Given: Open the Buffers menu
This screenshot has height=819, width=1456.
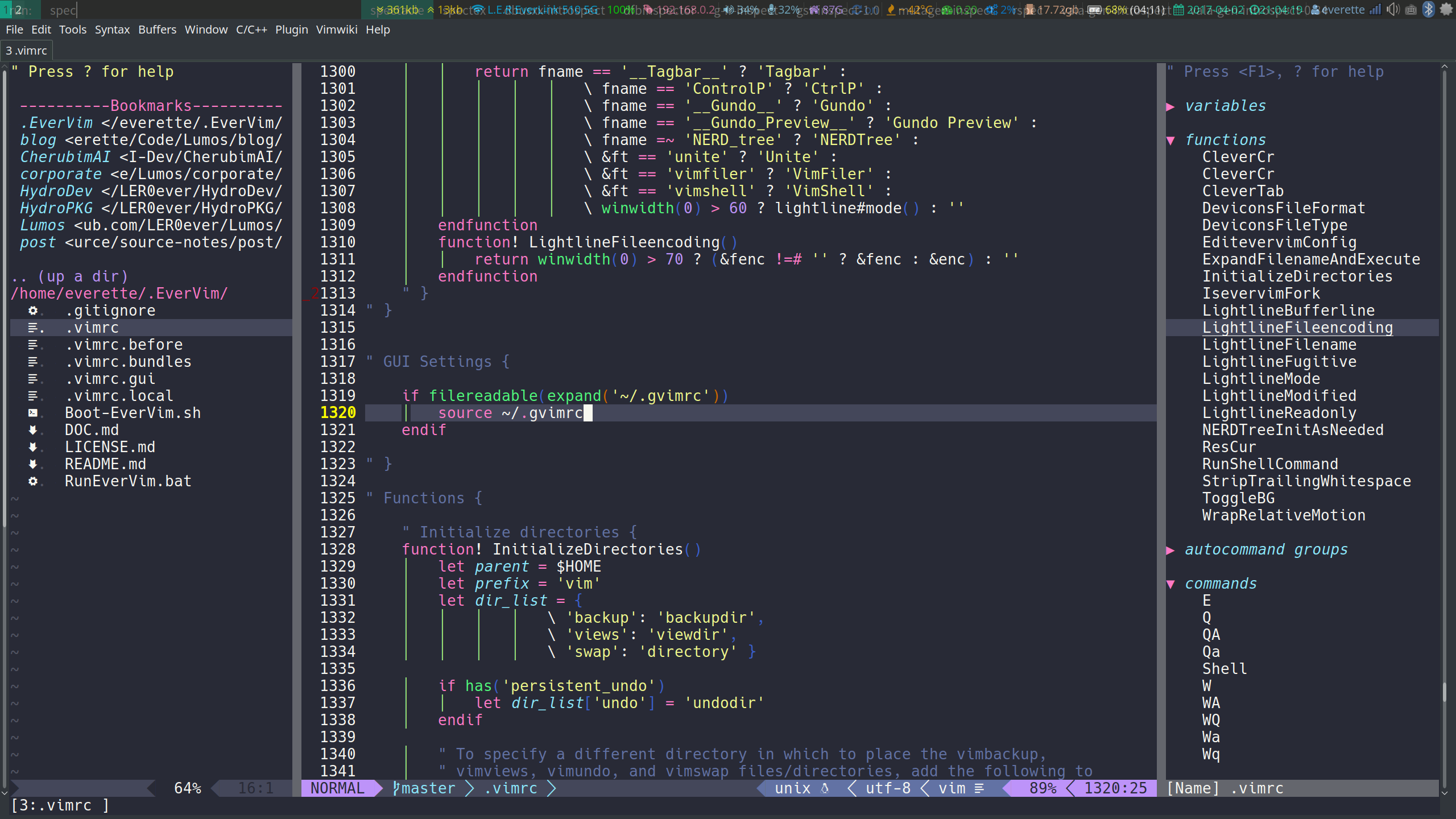Looking at the screenshot, I should [157, 30].
